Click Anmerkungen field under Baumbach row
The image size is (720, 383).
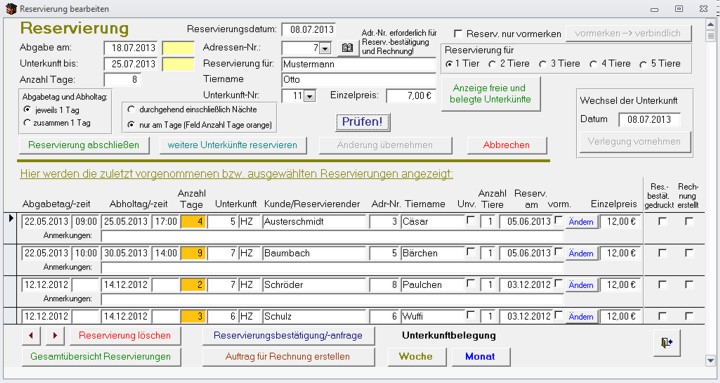tap(332, 268)
